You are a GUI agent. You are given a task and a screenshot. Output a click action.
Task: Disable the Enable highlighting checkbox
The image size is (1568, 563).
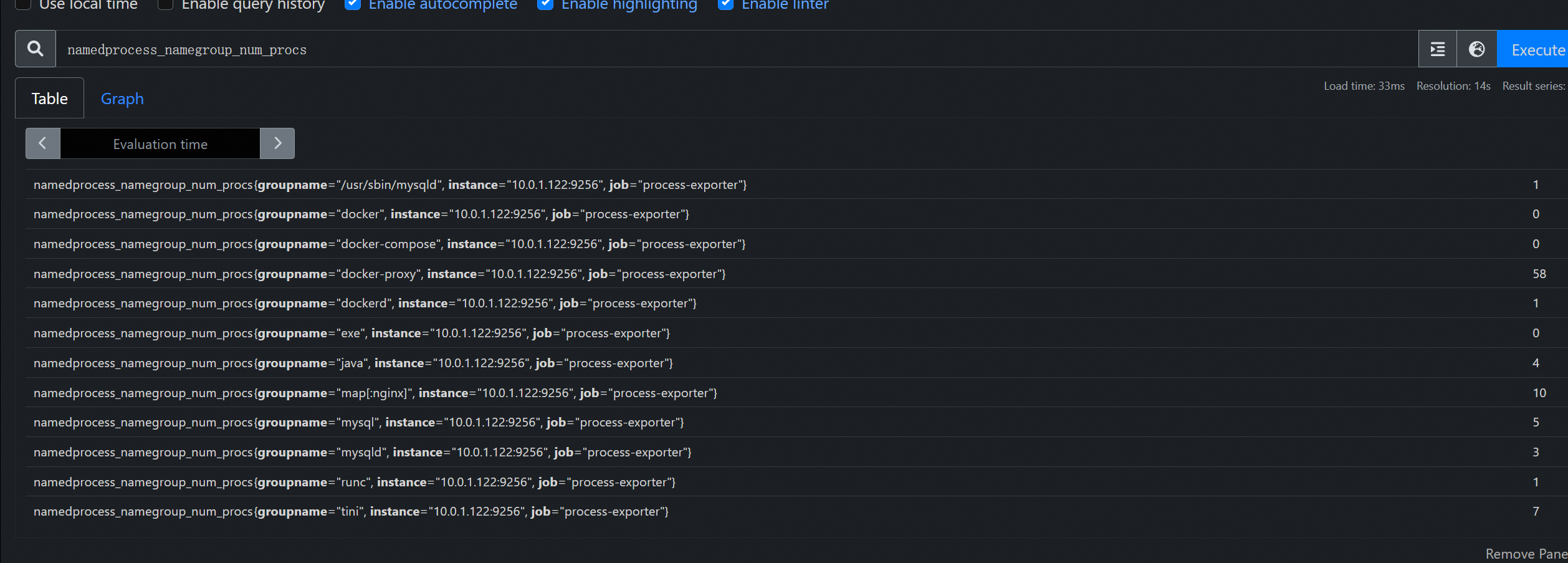[545, 4]
